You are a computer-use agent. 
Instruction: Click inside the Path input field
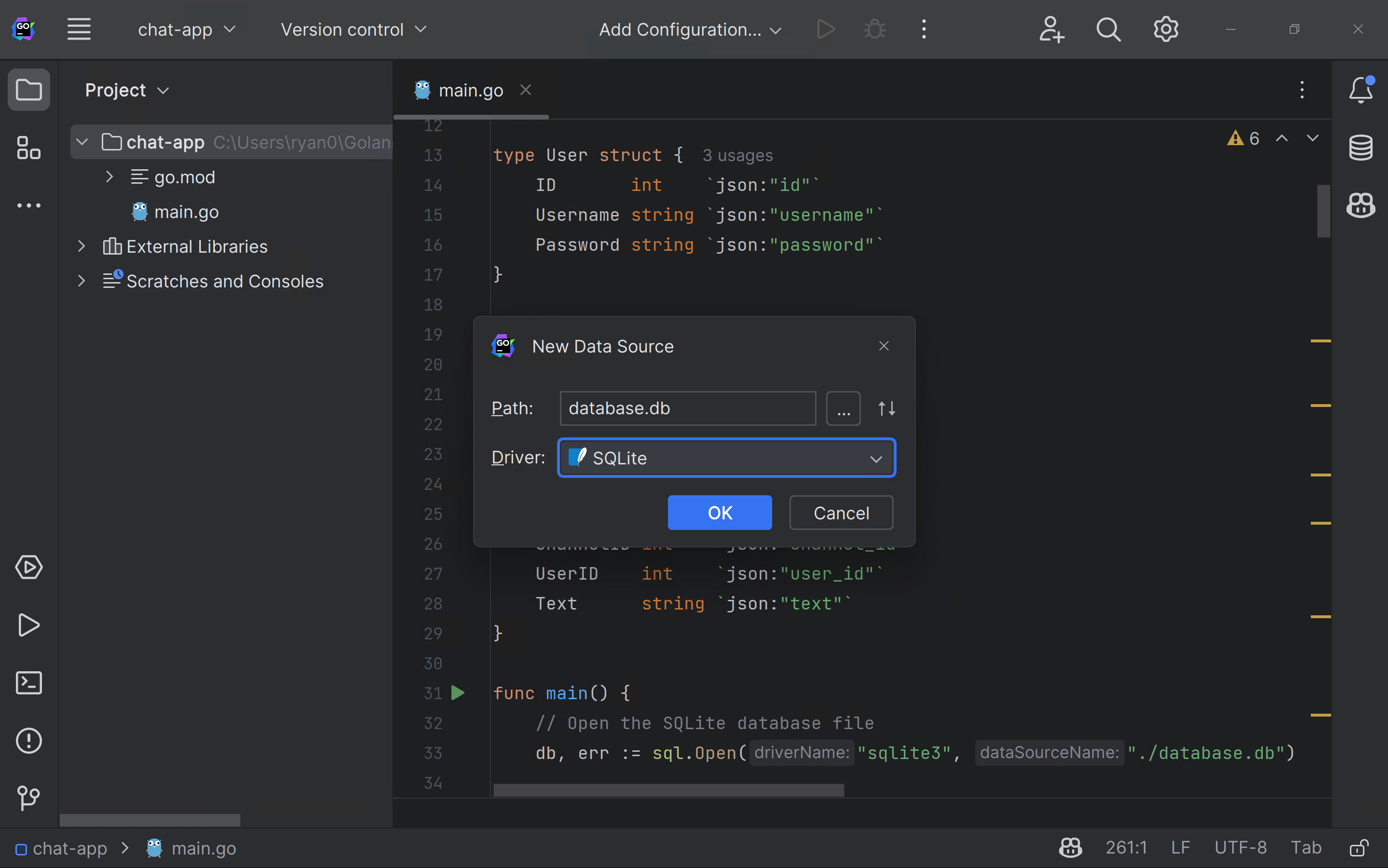click(687, 408)
